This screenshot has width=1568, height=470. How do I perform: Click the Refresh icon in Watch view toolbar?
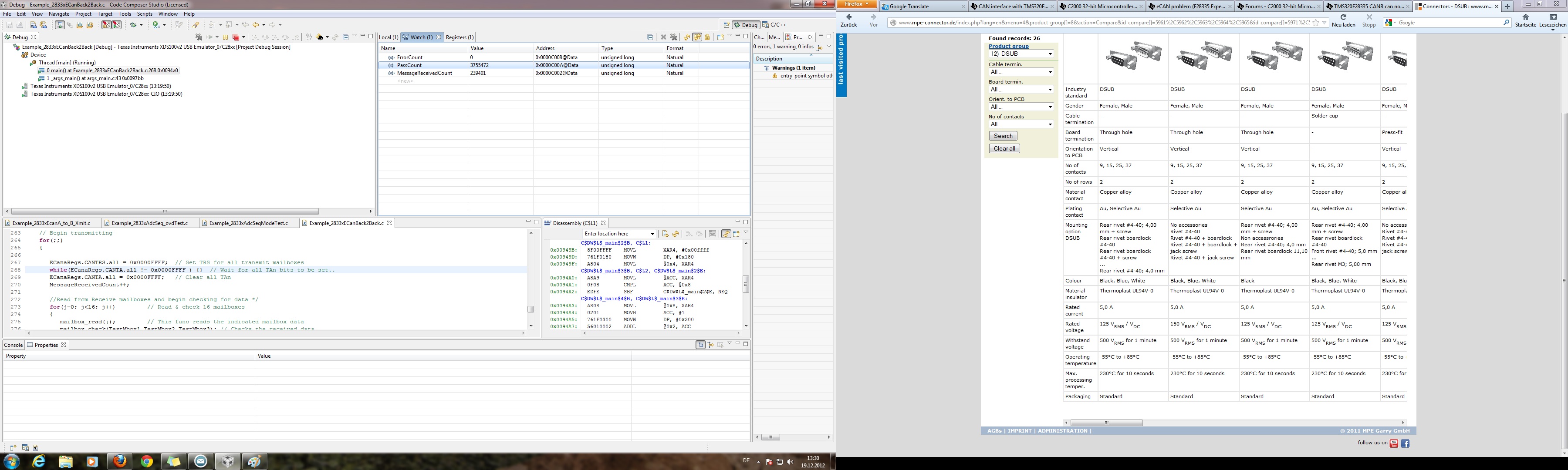click(687, 38)
